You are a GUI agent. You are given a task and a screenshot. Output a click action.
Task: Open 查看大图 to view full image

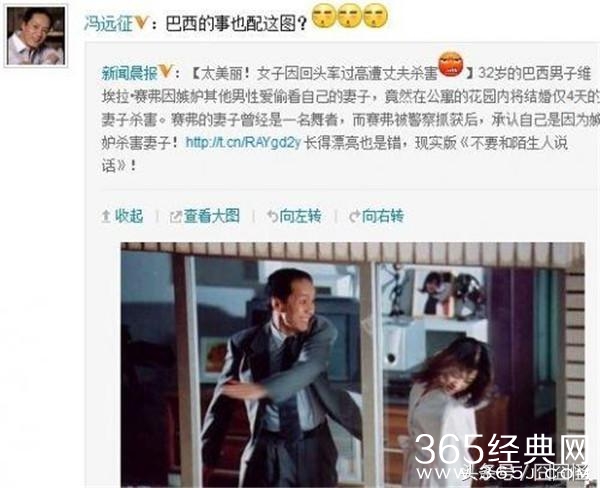(x=212, y=216)
